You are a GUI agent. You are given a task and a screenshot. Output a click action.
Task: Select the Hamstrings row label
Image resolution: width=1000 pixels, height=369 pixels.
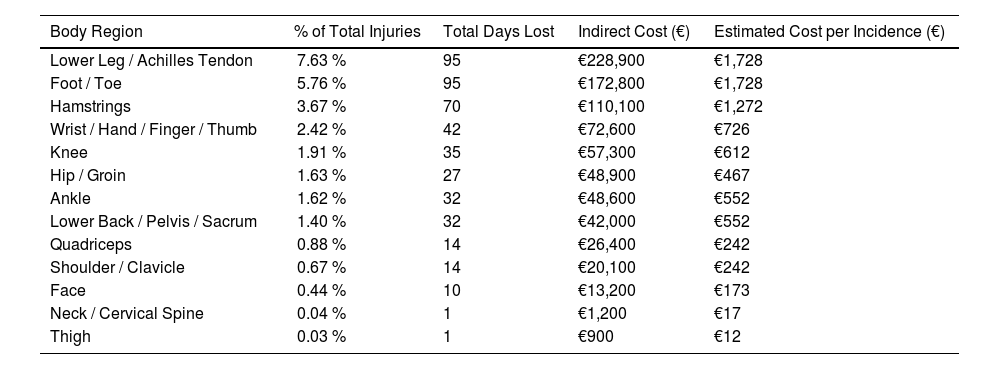(90, 106)
